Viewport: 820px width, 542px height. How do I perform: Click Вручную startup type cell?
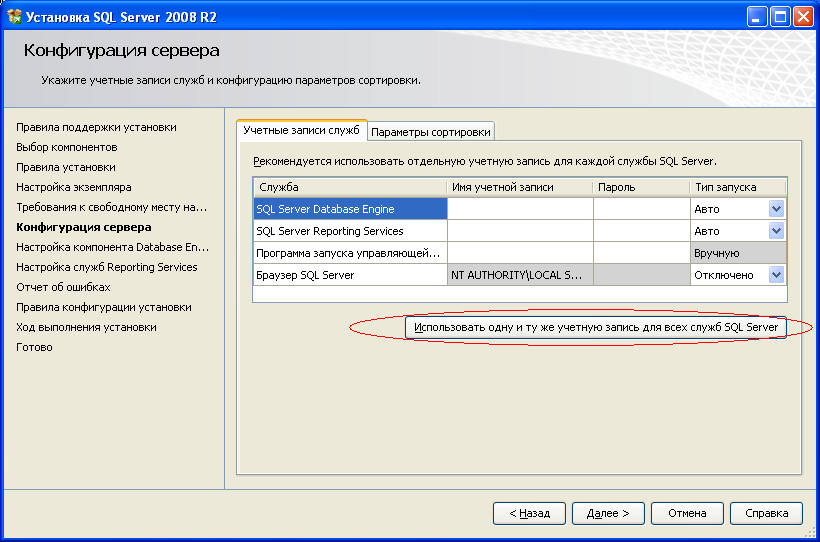[x=738, y=253]
